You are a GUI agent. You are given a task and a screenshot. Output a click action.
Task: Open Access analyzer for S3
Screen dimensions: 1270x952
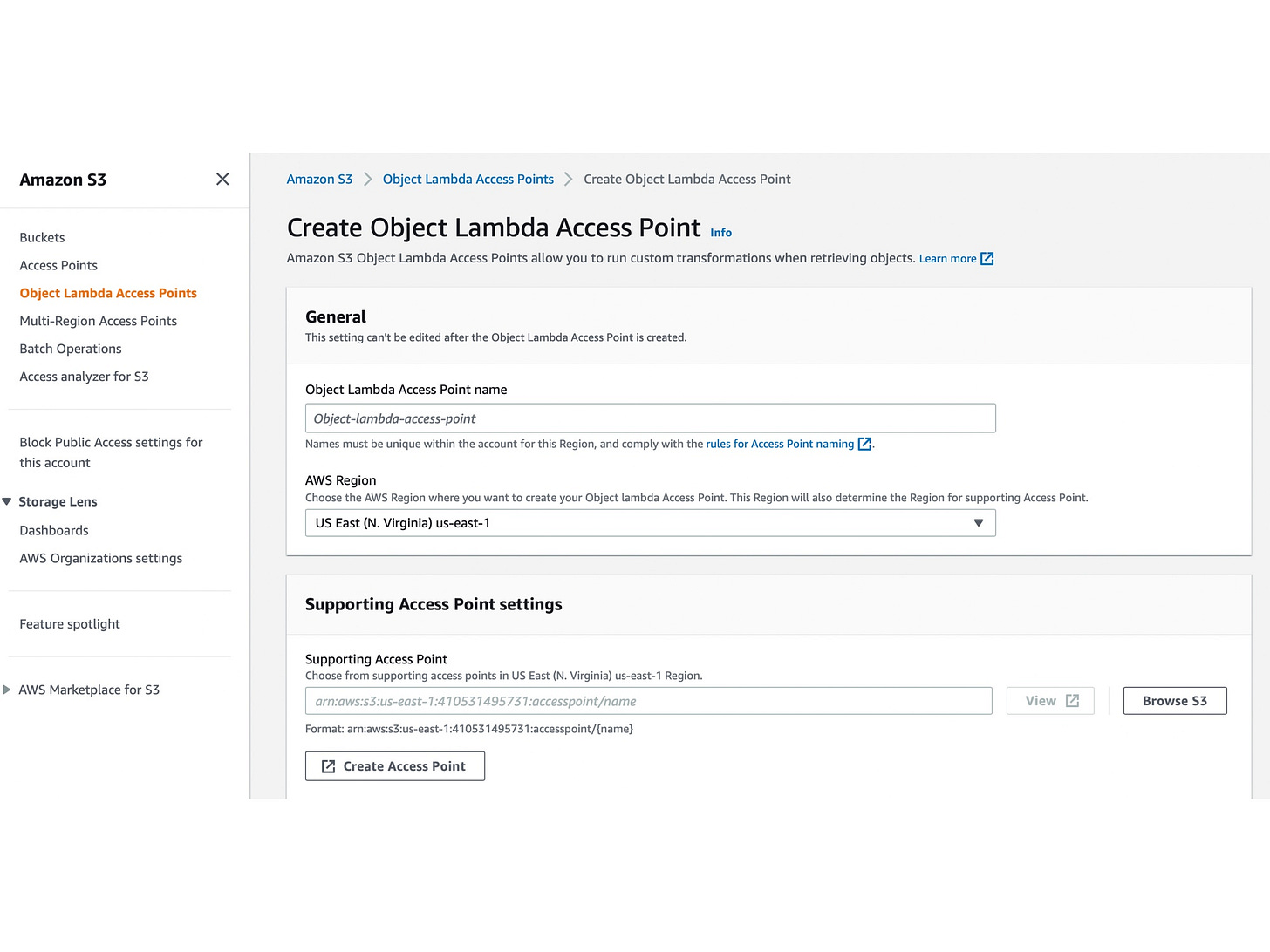[x=84, y=377]
